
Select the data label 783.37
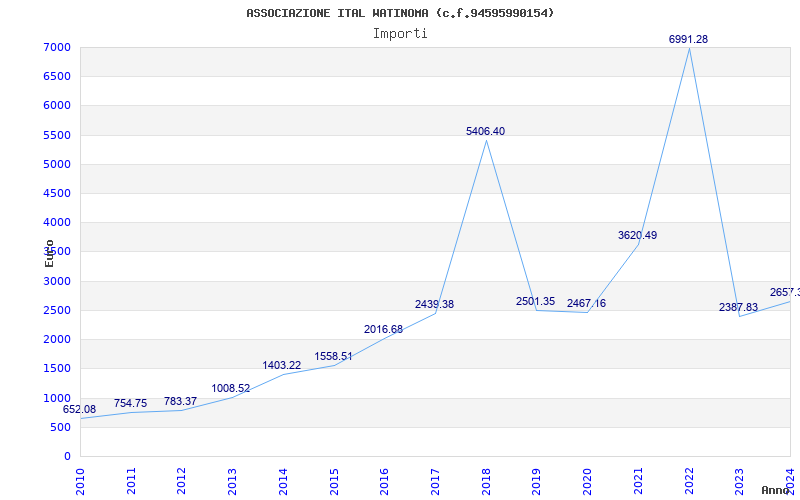pos(180,402)
